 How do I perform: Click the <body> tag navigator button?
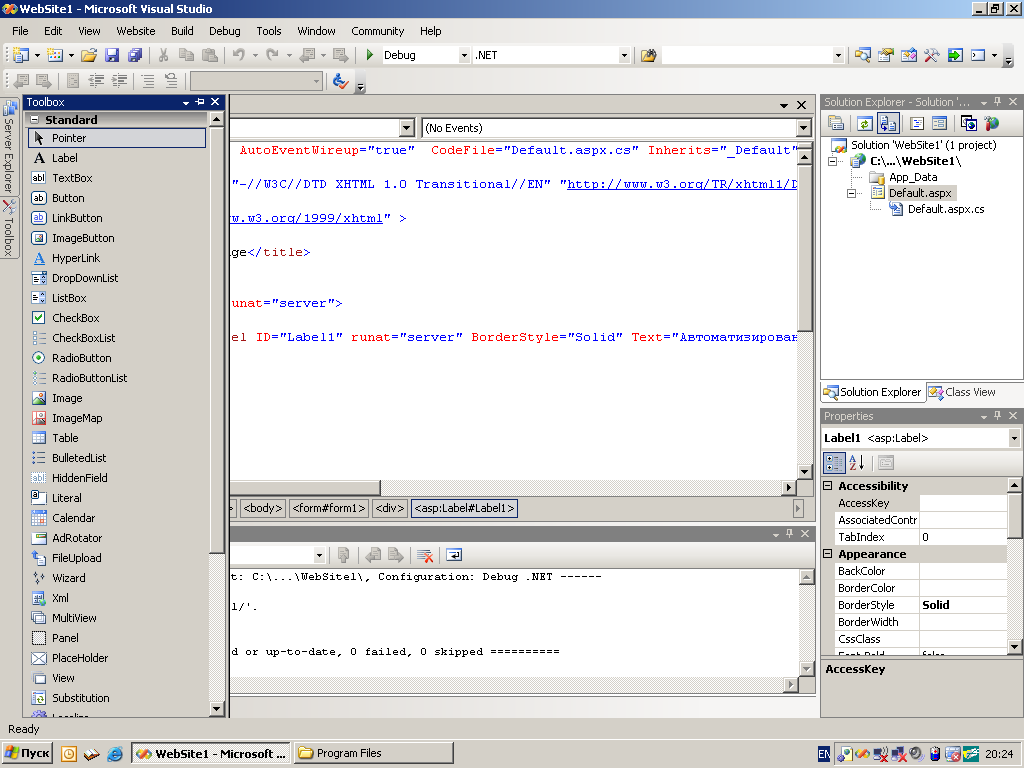(263, 508)
